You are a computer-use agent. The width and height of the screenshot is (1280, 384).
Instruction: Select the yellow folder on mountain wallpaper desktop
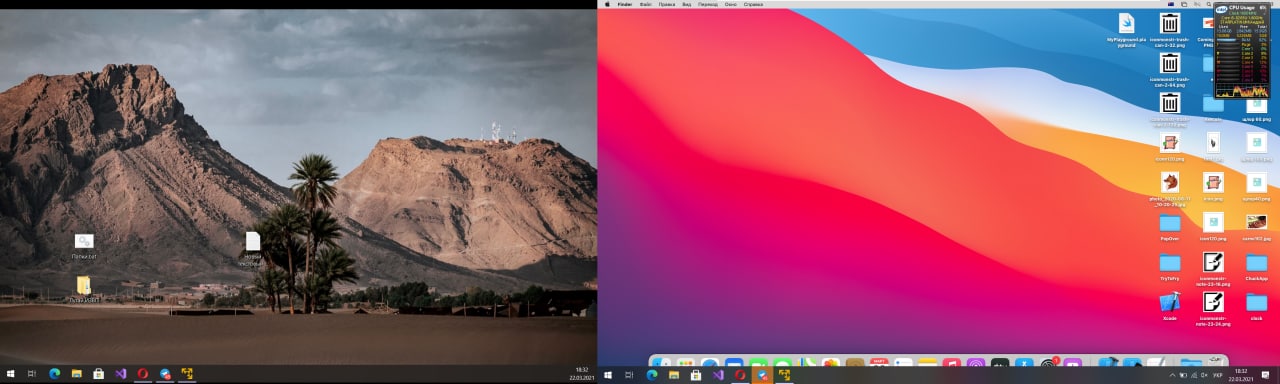[84, 289]
